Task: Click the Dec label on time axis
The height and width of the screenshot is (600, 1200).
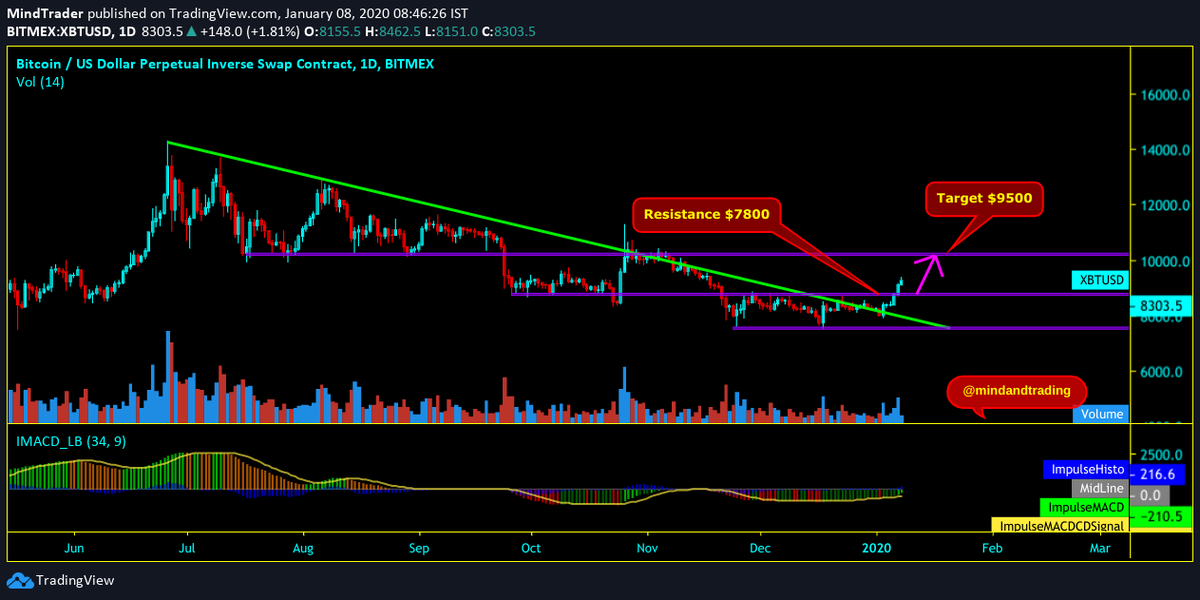Action: (761, 549)
